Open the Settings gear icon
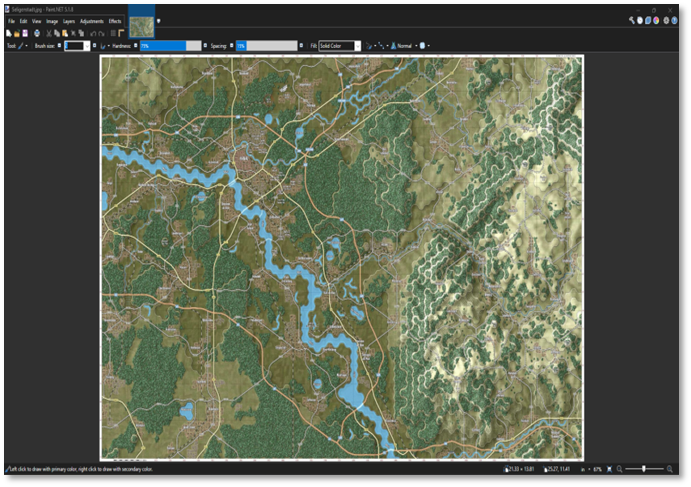 click(x=666, y=20)
